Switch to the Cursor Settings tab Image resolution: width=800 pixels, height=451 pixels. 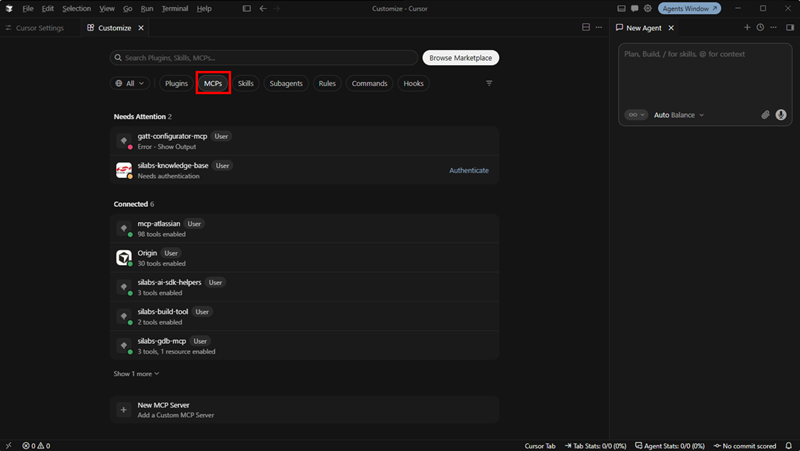click(40, 28)
